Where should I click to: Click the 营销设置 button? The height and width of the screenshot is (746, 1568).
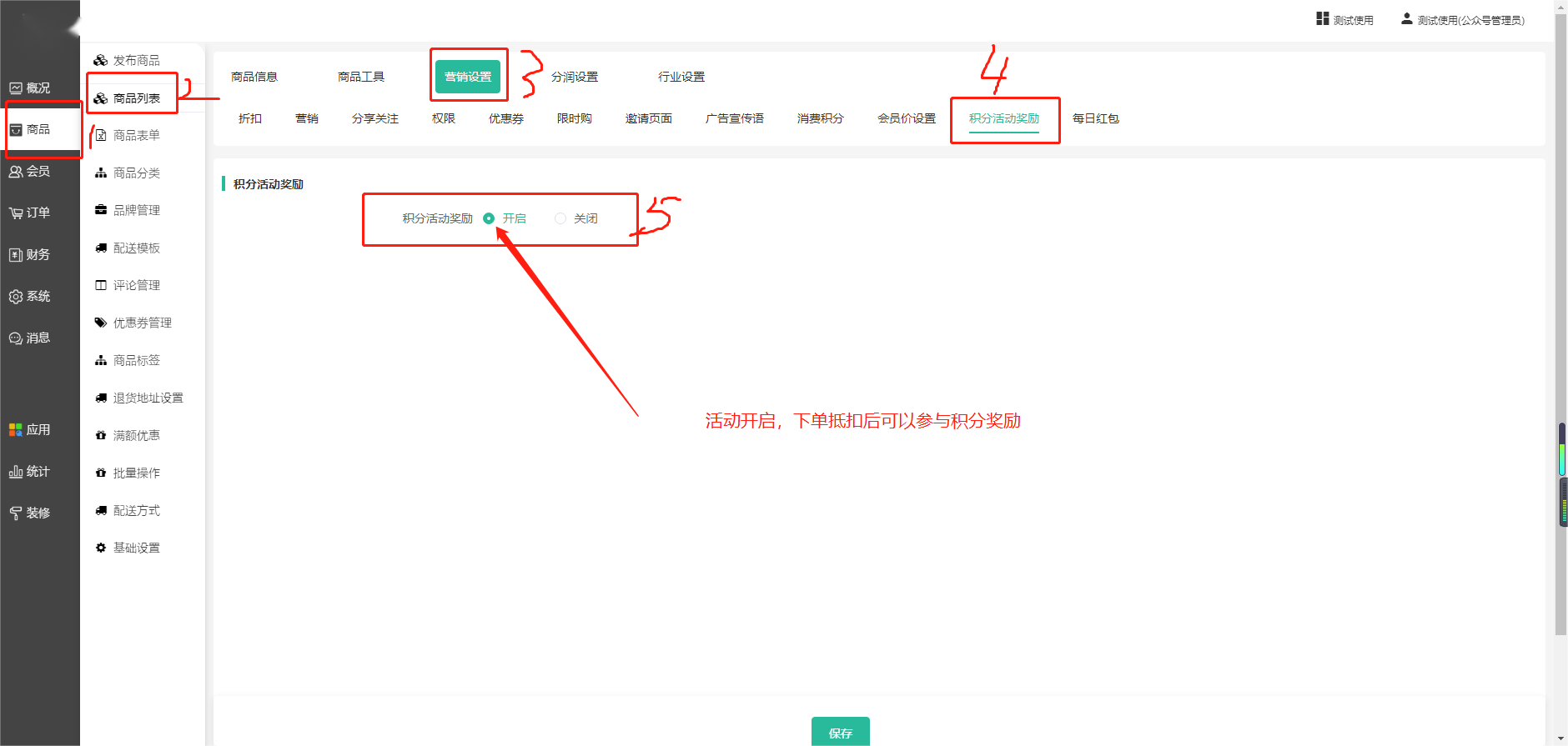(x=468, y=77)
